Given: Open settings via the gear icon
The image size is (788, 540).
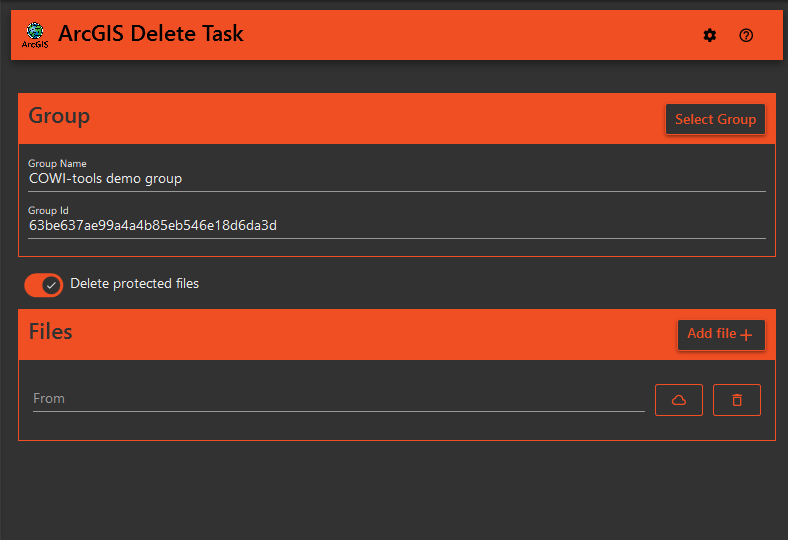Looking at the screenshot, I should (710, 35).
